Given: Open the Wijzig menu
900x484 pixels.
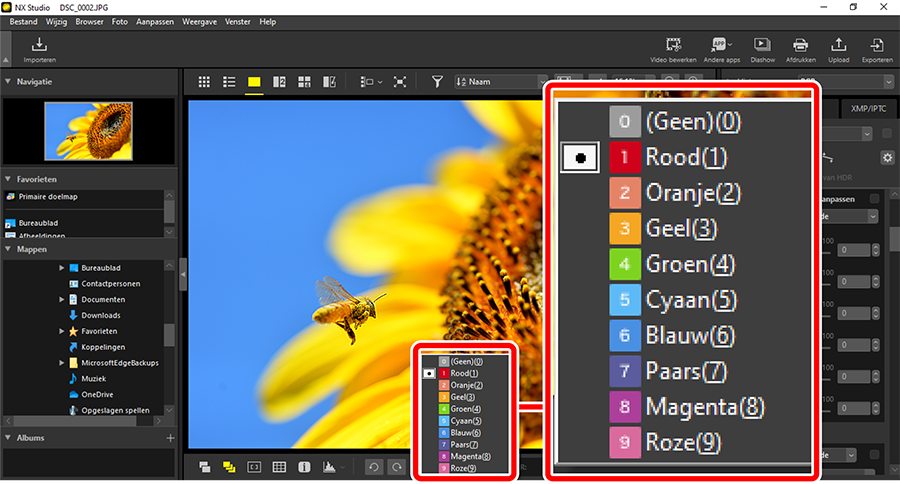Looking at the screenshot, I should pyautogui.click(x=56, y=22).
